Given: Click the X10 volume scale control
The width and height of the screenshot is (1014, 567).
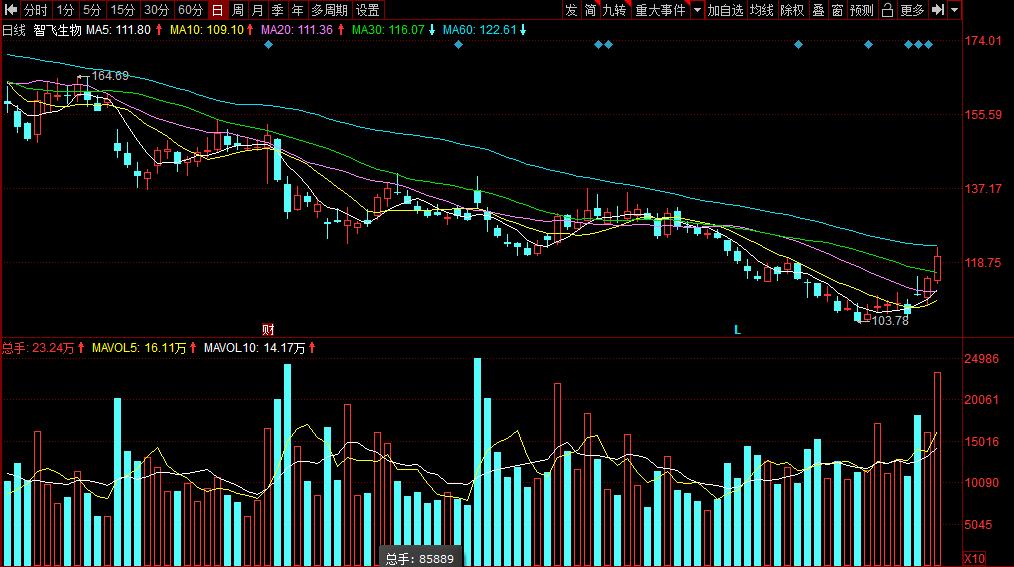Looking at the screenshot, I should [x=973, y=557].
